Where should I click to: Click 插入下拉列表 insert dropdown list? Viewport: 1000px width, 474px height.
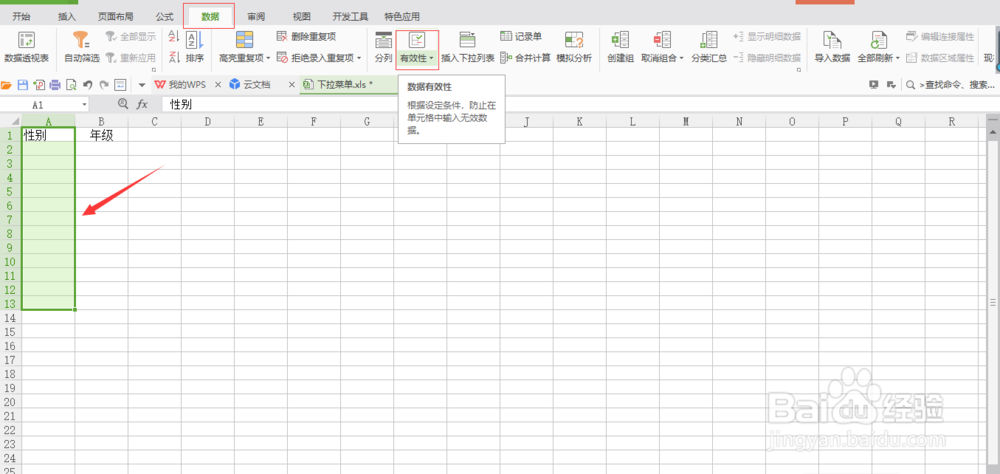coord(467,47)
